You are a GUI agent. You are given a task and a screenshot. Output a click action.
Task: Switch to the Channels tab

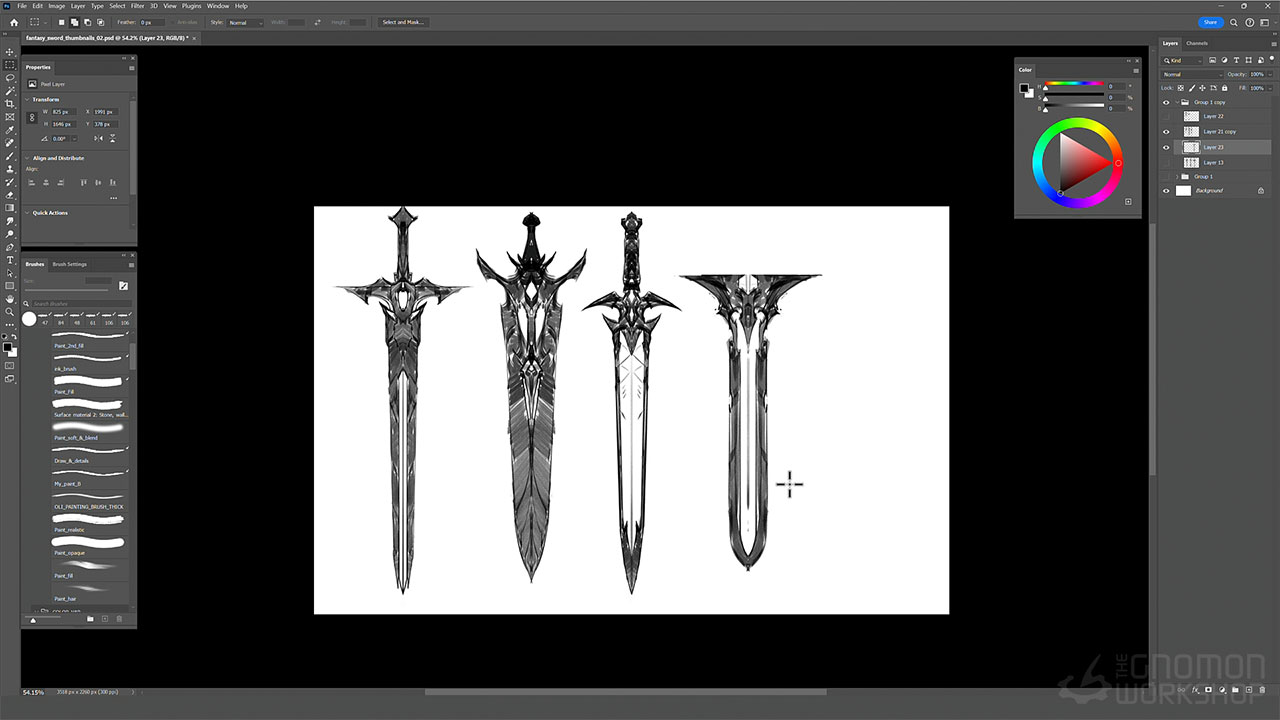click(1197, 43)
